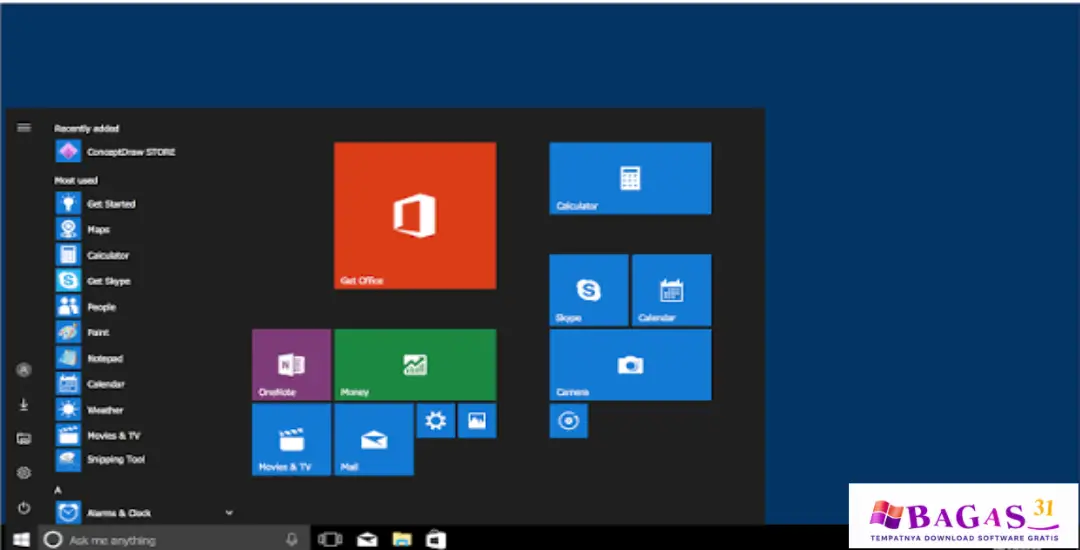This screenshot has width=1080, height=550.
Task: Expand the chevron beside Alarms & Clock
Action: pyautogui.click(x=229, y=513)
